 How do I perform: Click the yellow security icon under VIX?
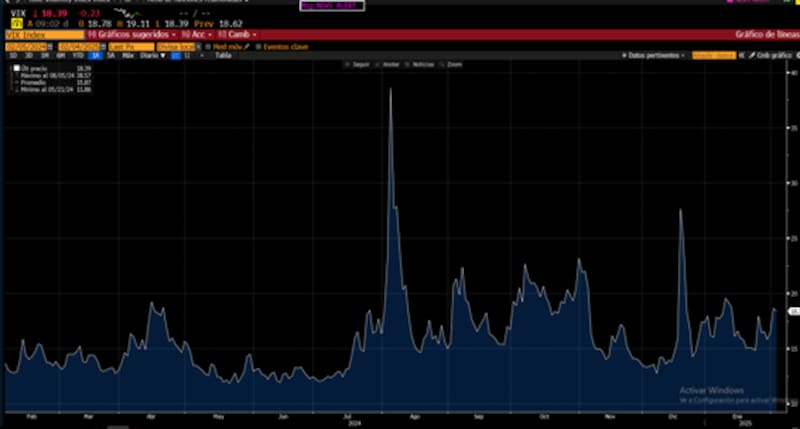pos(15,21)
